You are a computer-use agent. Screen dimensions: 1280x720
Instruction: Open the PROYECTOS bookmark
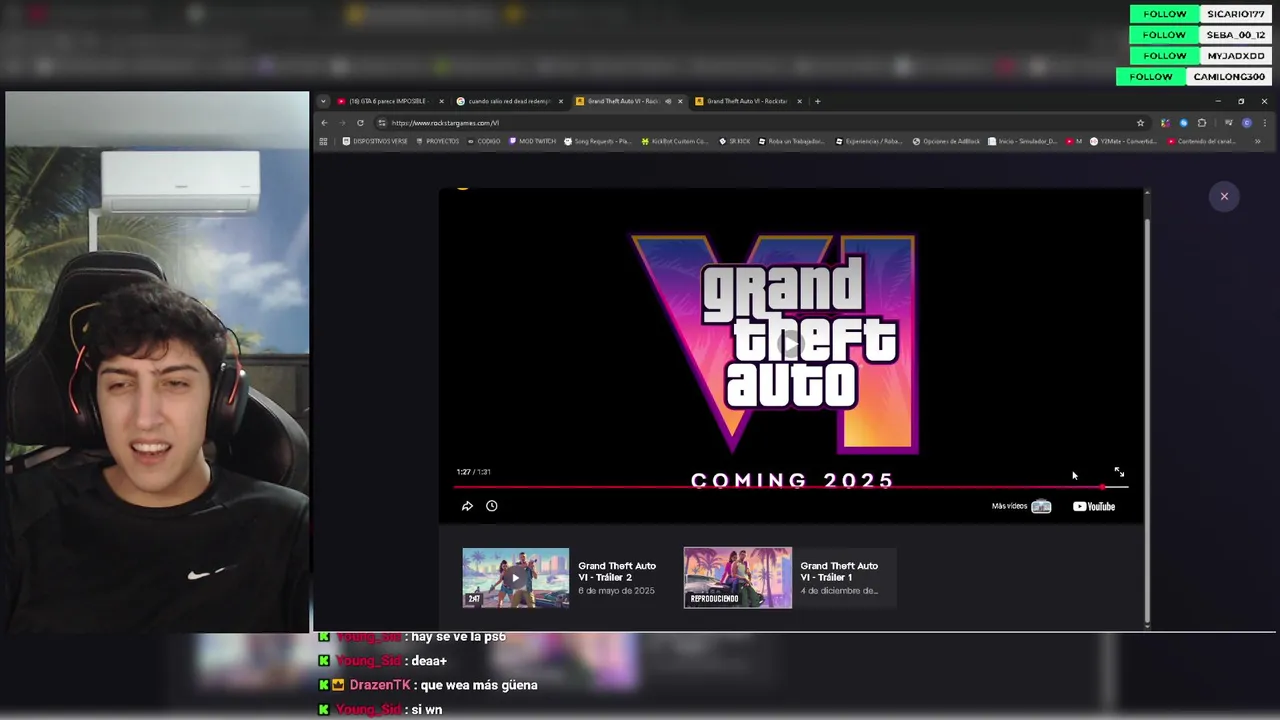click(x=437, y=141)
